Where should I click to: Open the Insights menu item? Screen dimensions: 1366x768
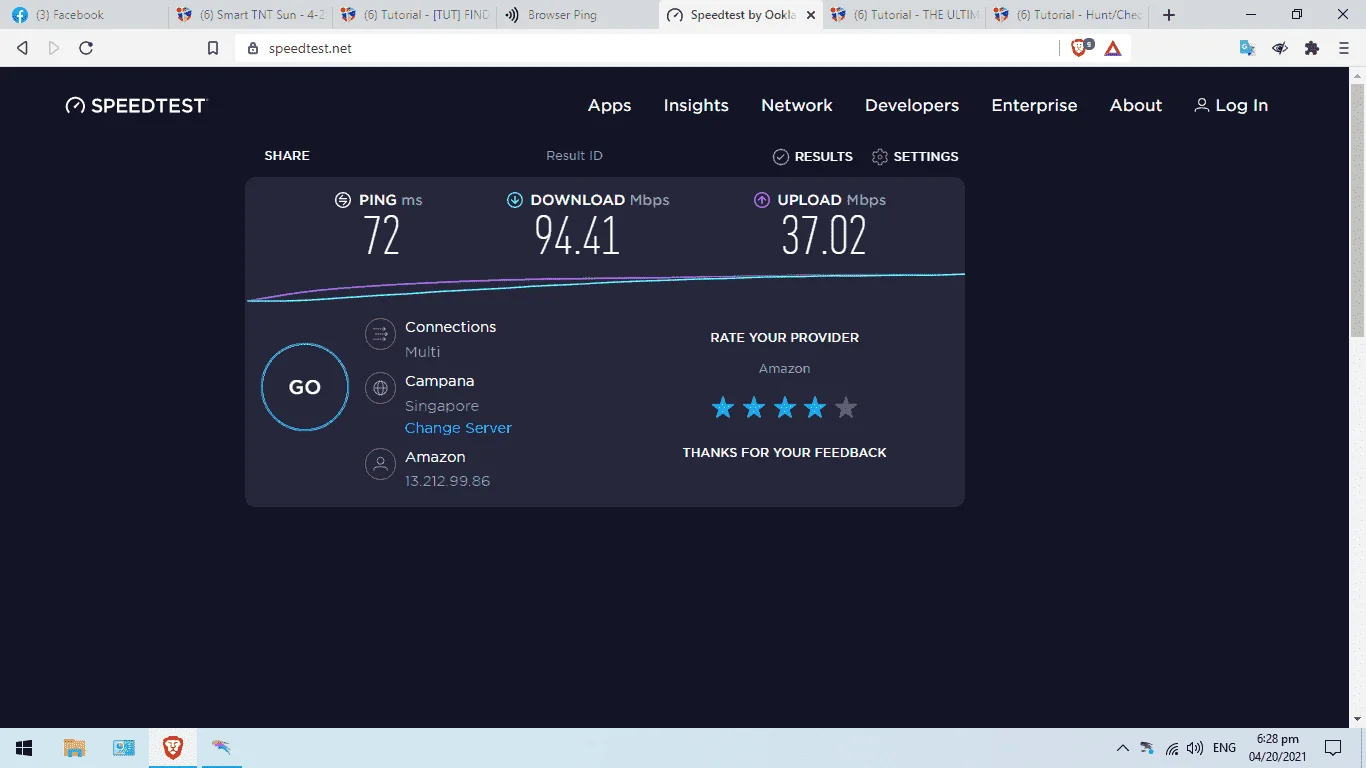coord(696,105)
